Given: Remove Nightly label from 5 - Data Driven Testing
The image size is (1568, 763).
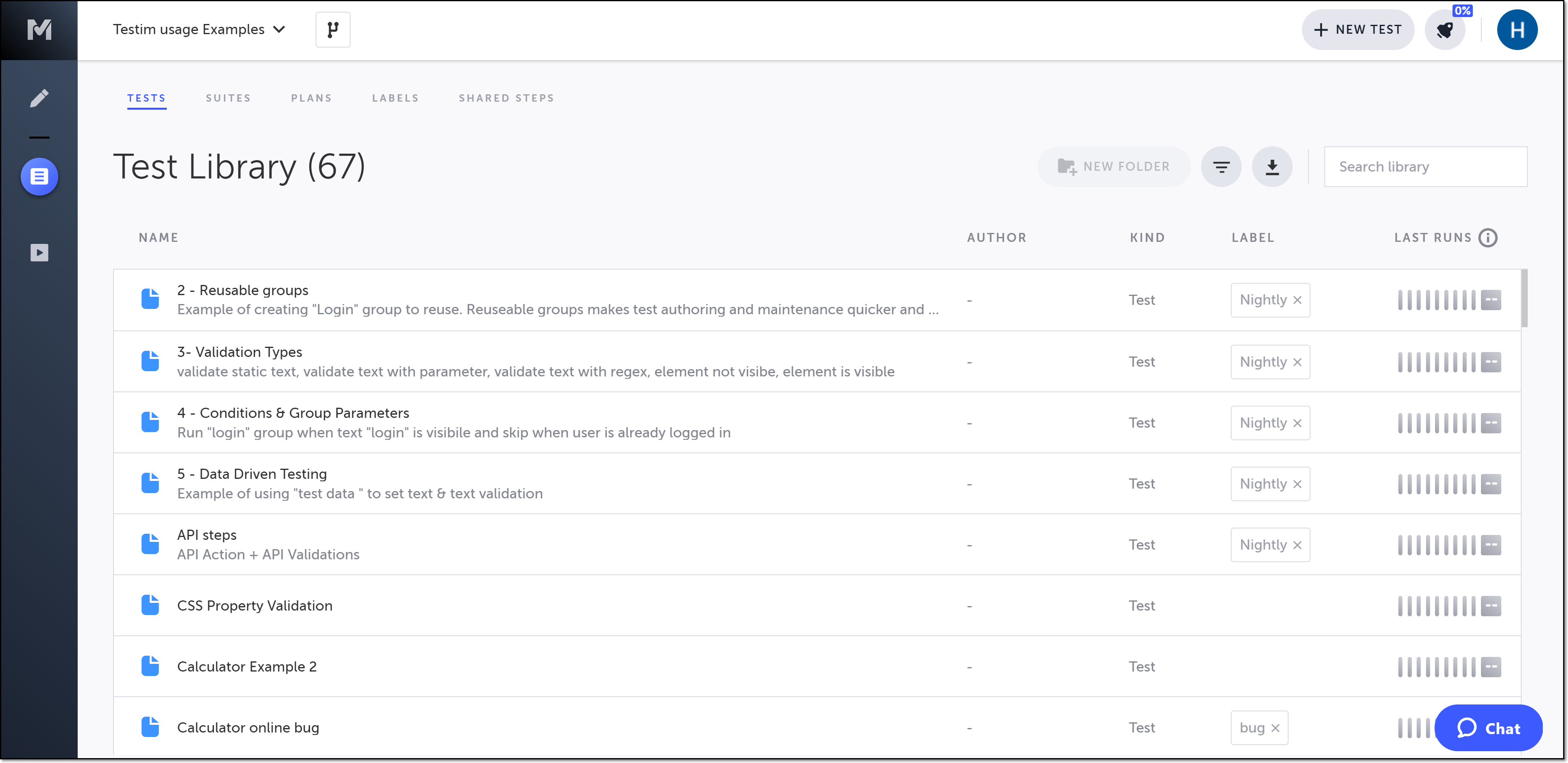Looking at the screenshot, I should click(1297, 484).
